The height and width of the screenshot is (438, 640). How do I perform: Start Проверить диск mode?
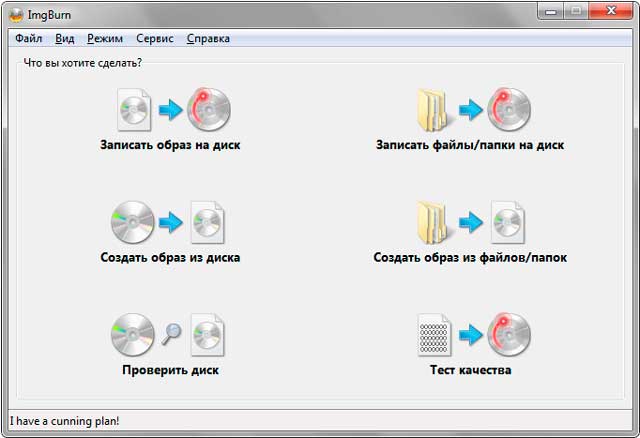pyautogui.click(x=171, y=370)
